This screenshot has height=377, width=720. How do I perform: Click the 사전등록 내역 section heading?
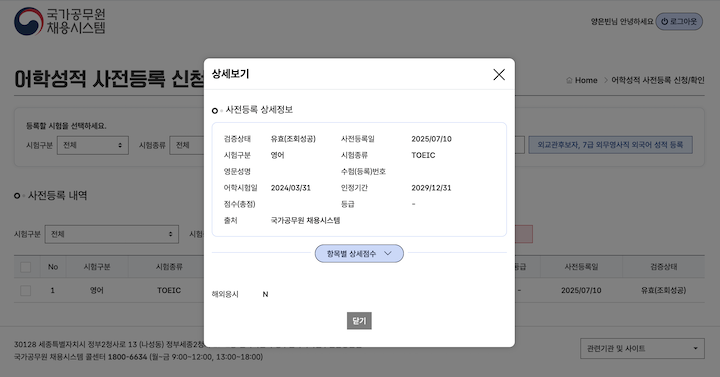[x=57, y=196]
